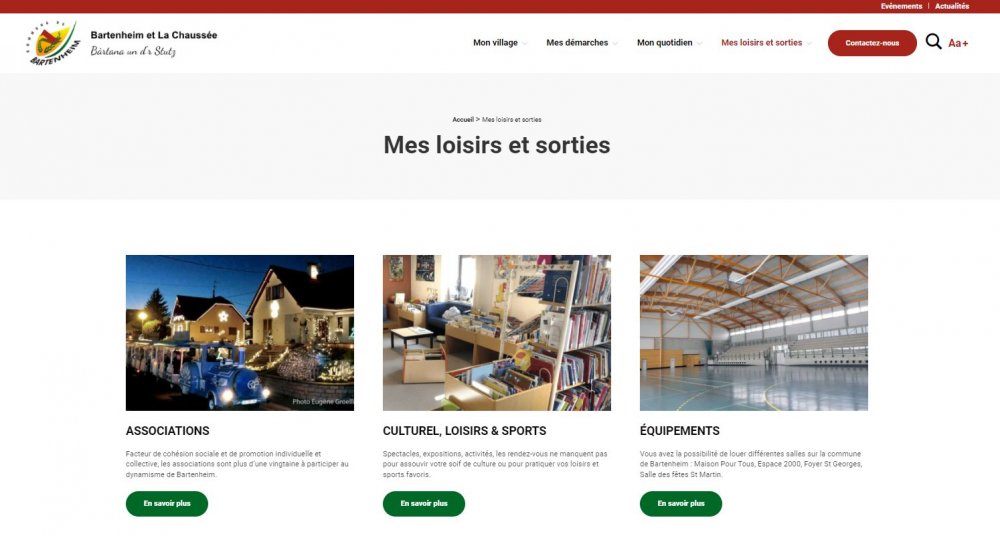Expand the Mes loisirs et sorties chevron
Viewport: 1000px width, 536px height.
tap(809, 43)
